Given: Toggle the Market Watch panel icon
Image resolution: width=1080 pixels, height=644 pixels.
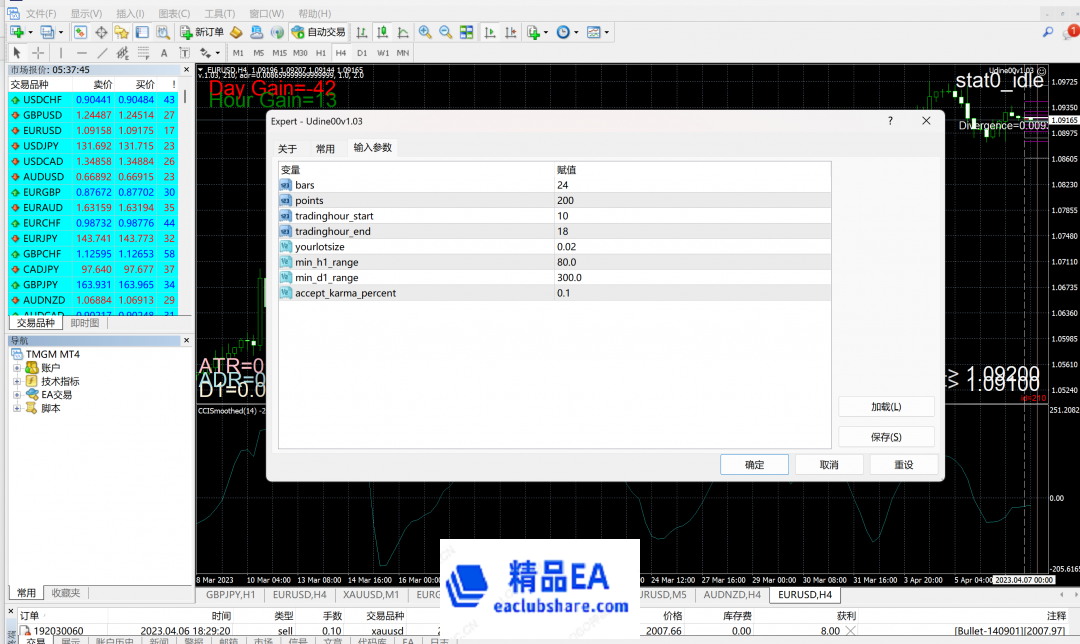Looking at the screenshot, I should click(x=80, y=32).
